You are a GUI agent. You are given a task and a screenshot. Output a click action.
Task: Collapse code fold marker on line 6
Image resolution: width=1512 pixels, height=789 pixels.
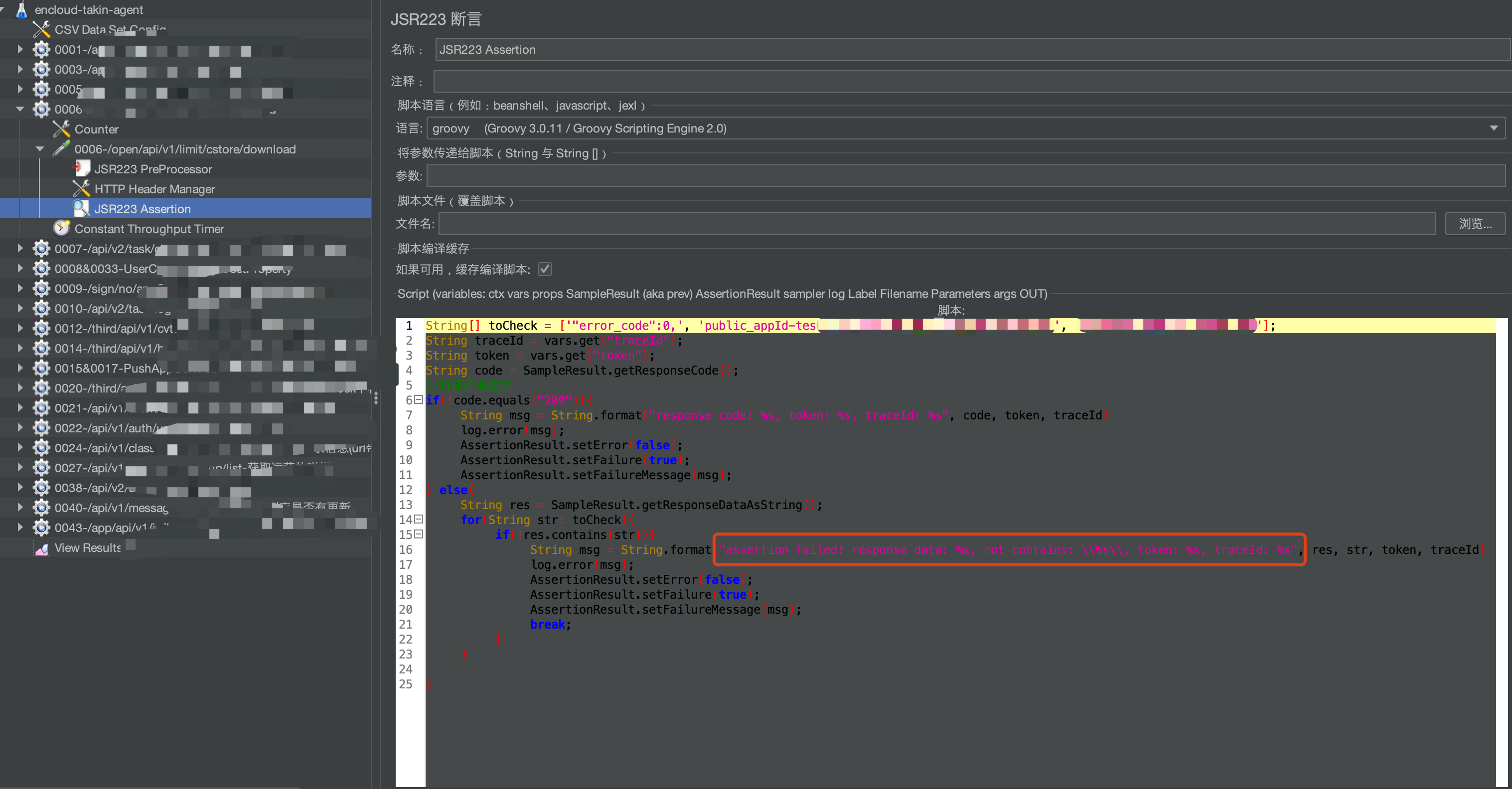(419, 399)
